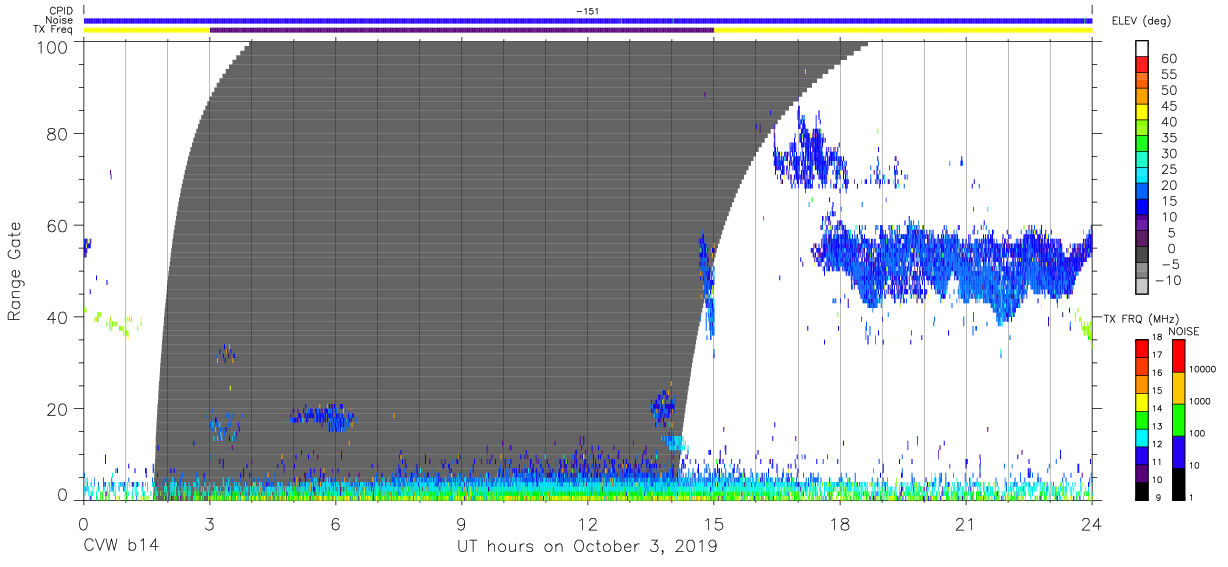Click the UT hours on October 3, 2019 title
The height and width of the screenshot is (567, 1228).
point(587,547)
